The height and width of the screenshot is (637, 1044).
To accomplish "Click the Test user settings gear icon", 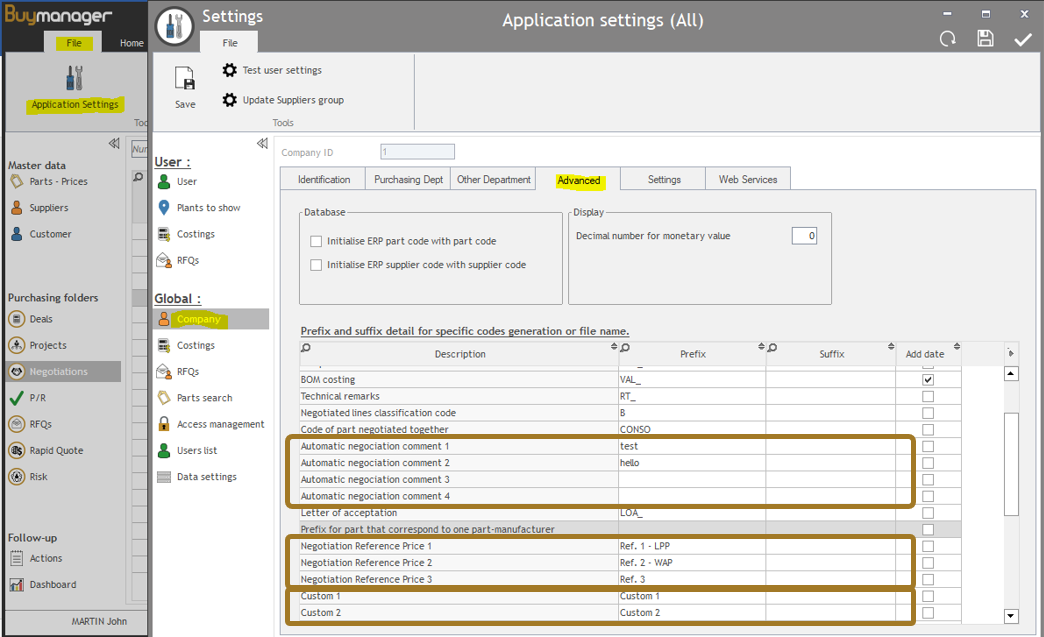I will pyautogui.click(x=230, y=70).
